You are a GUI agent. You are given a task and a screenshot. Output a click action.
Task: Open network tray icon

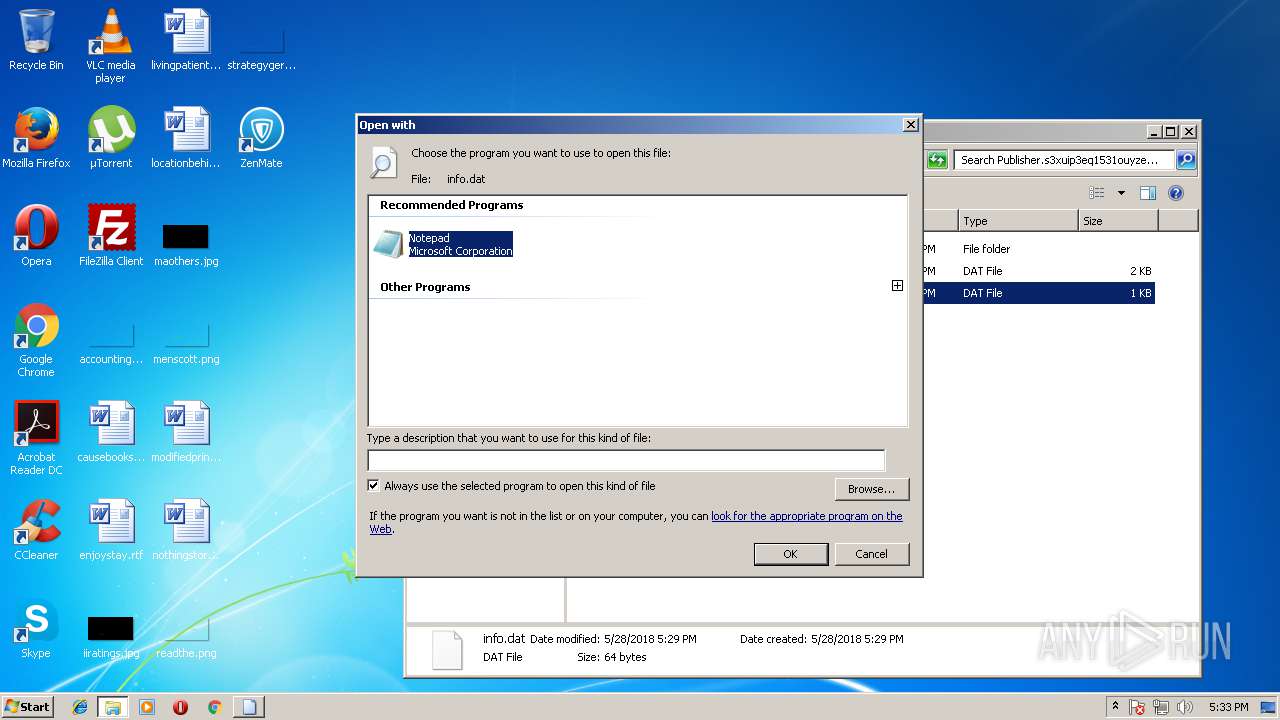pyautogui.click(x=1162, y=707)
